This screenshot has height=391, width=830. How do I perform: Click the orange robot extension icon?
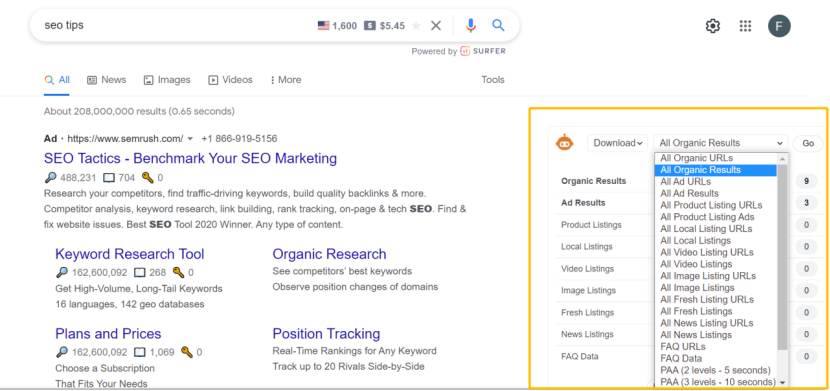click(x=564, y=142)
